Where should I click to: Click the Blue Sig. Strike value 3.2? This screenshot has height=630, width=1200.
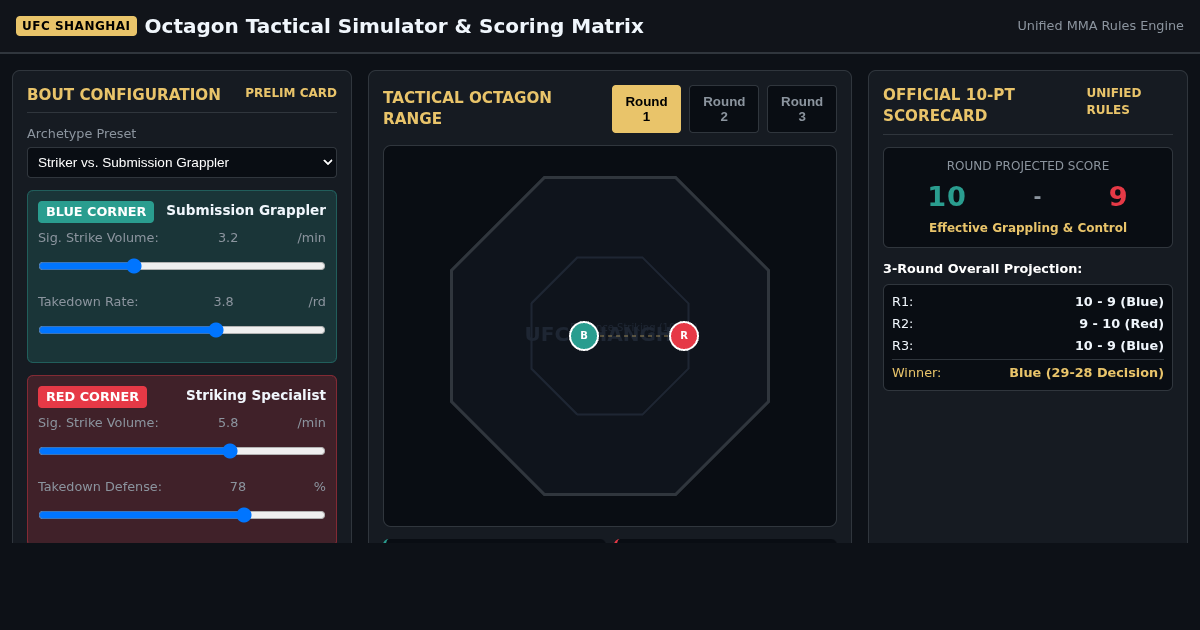click(228, 238)
